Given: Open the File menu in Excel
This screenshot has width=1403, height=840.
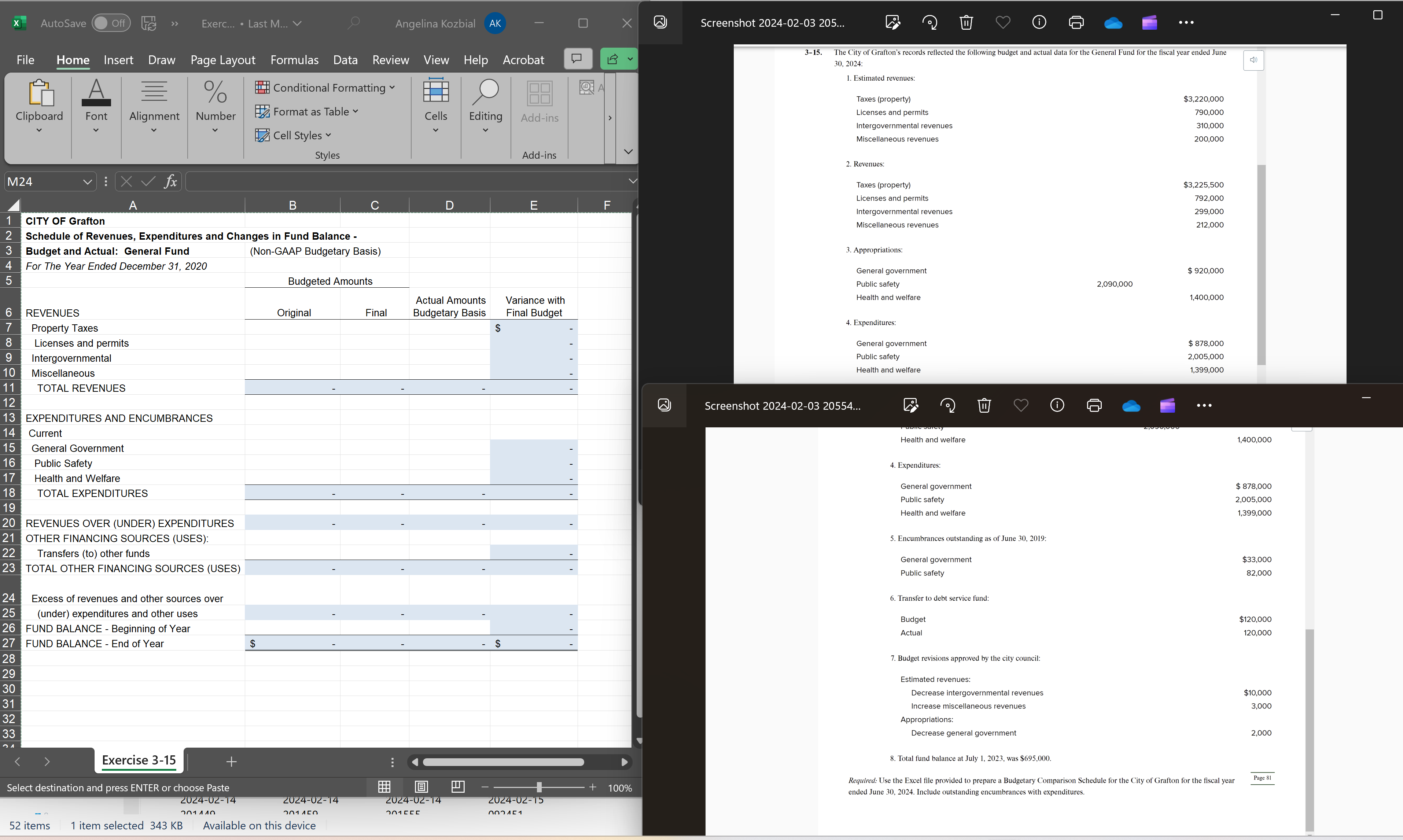Looking at the screenshot, I should (x=25, y=60).
